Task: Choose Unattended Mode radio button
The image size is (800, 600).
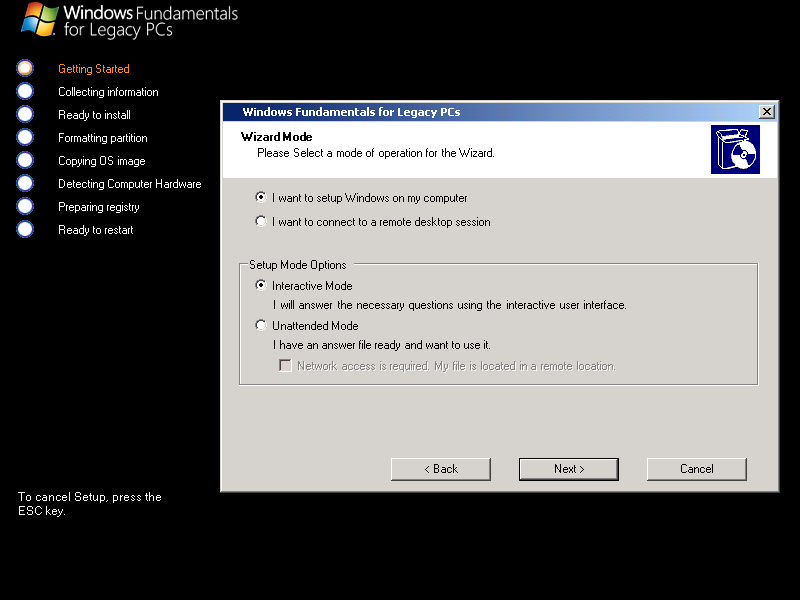Action: [x=261, y=326]
